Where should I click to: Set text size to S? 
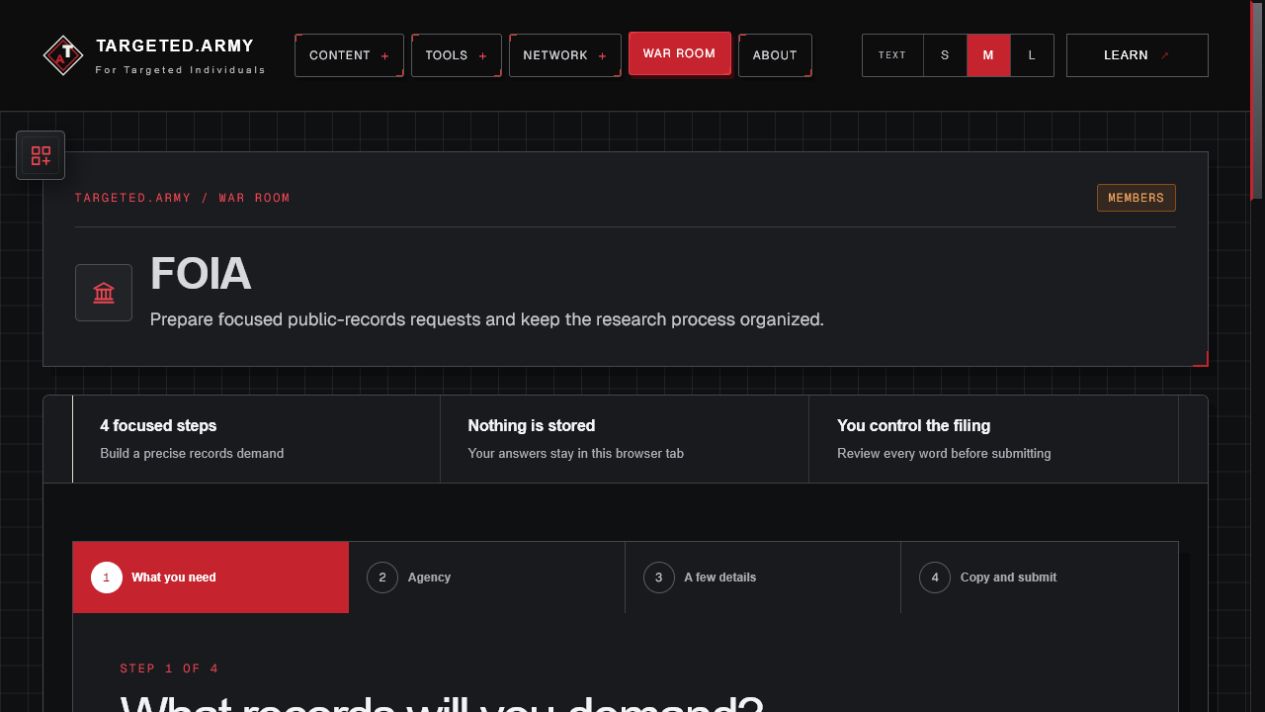pyautogui.click(x=945, y=55)
